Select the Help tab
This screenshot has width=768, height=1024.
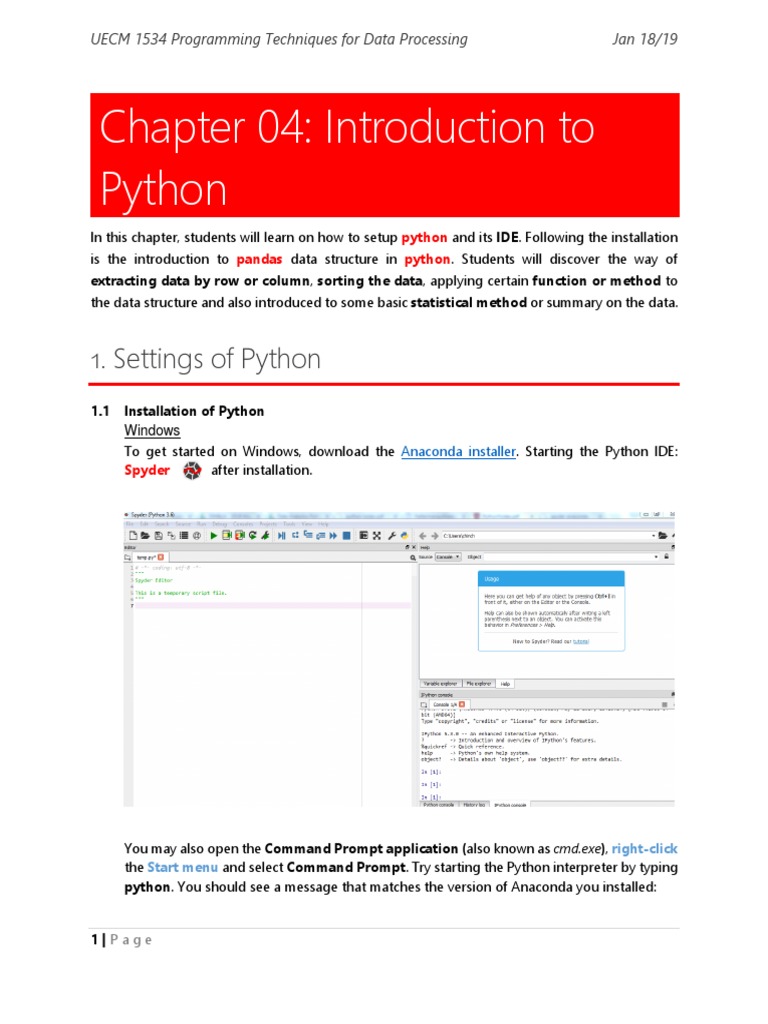(x=505, y=684)
